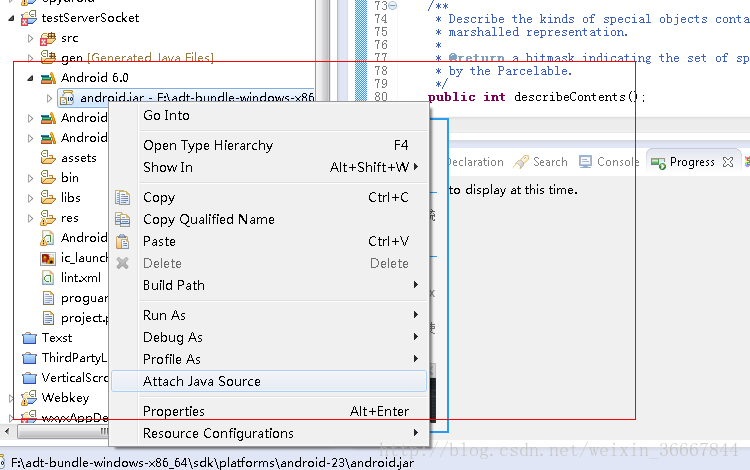Select the Texst project label
The image size is (750, 470).
tap(57, 338)
